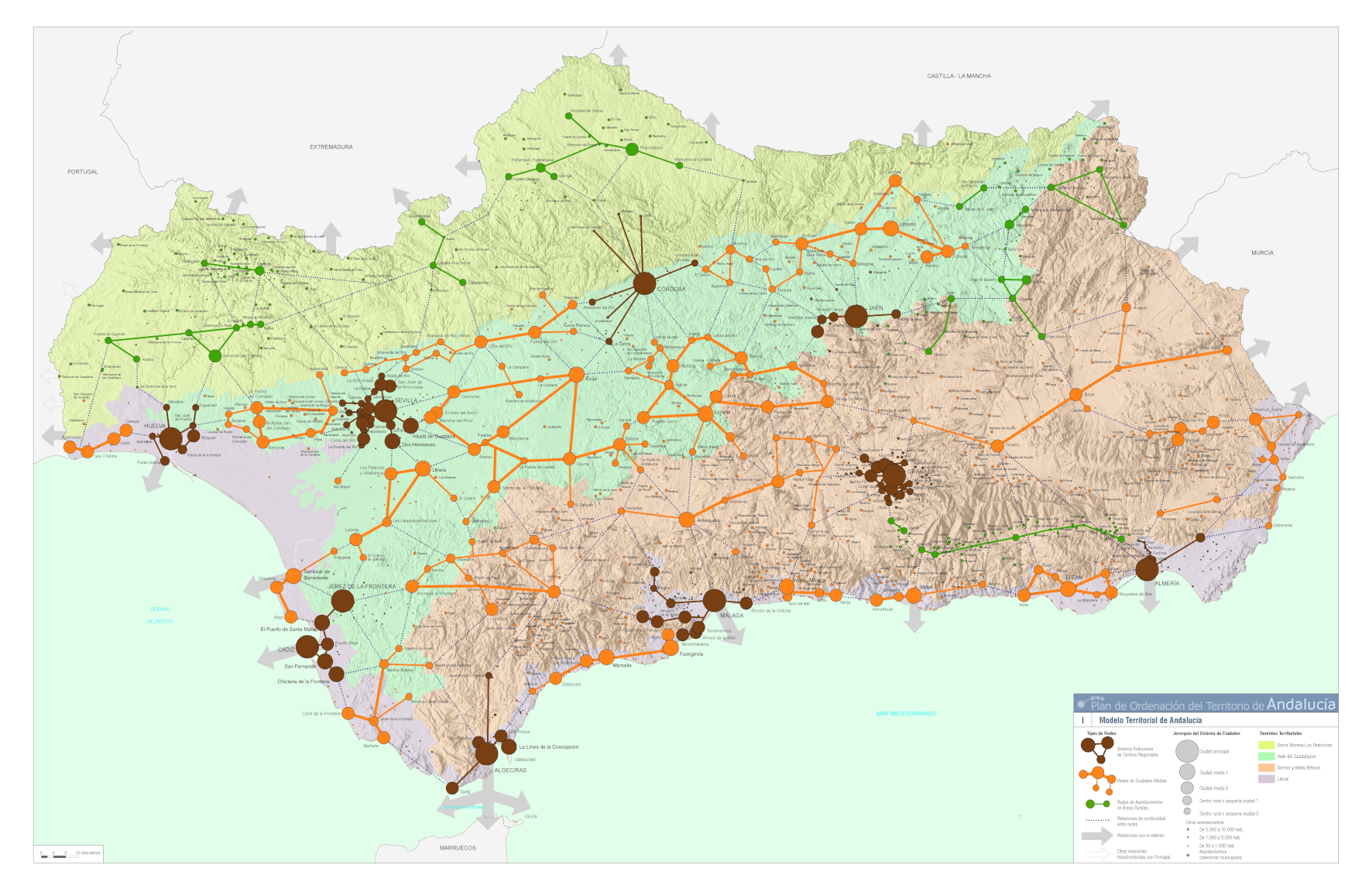The height and width of the screenshot is (882, 1372).
Task: Select the Litoral purple swatch
Action: (x=1266, y=779)
